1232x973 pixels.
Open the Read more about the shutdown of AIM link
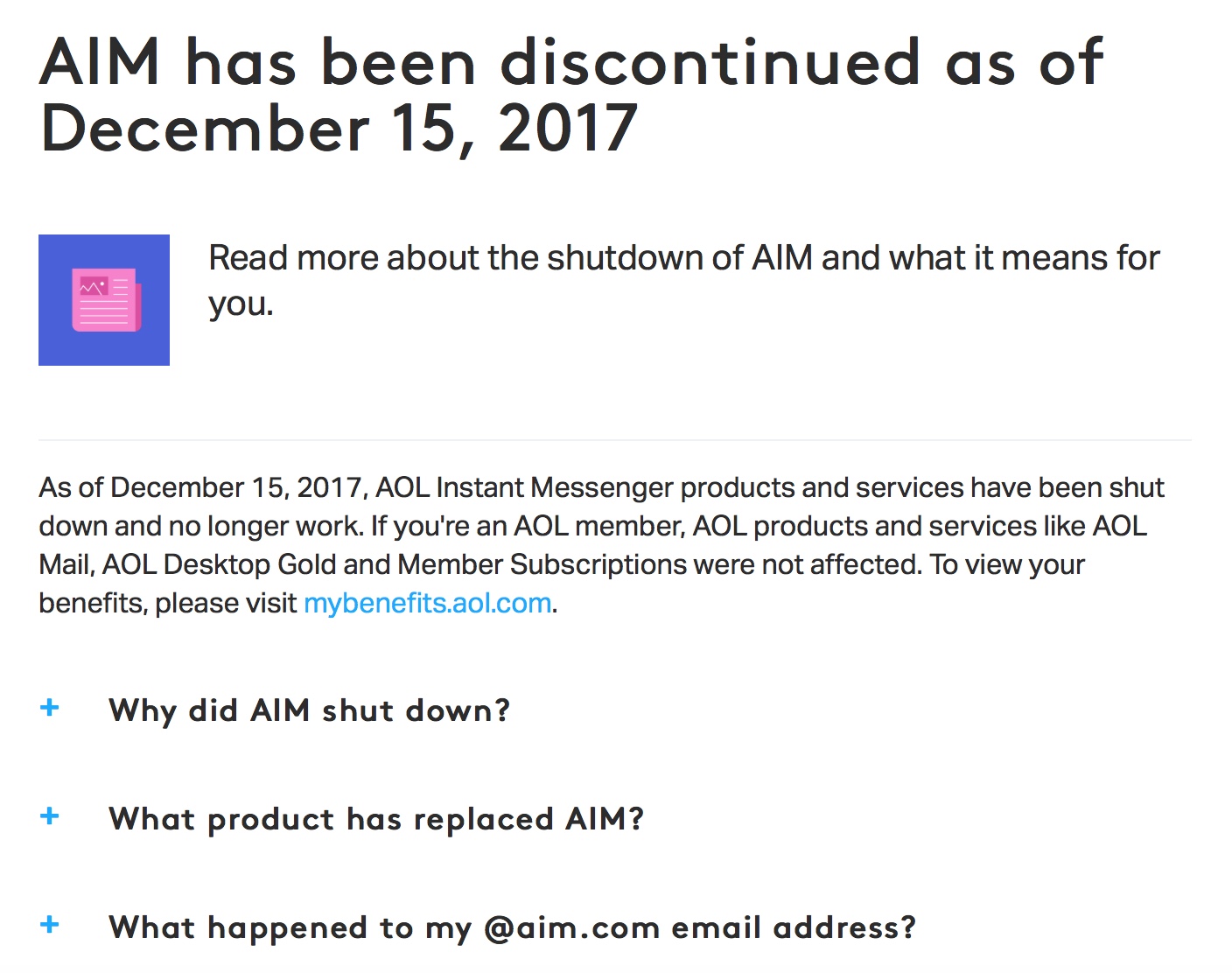pos(683,280)
